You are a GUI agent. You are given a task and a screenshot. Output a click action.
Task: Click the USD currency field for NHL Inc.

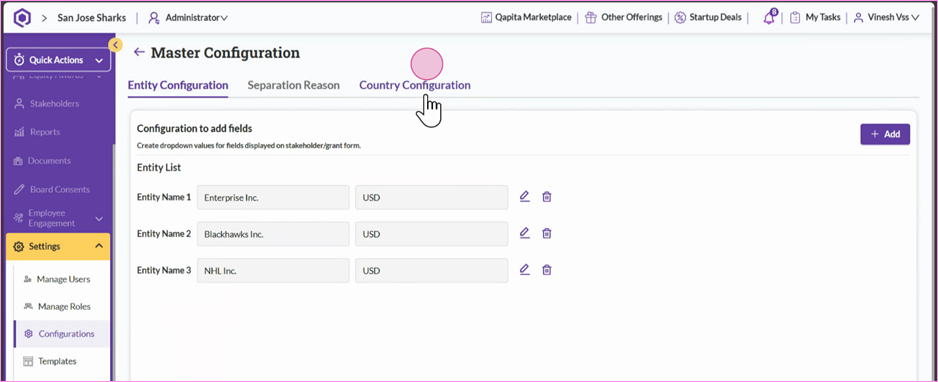pos(431,270)
